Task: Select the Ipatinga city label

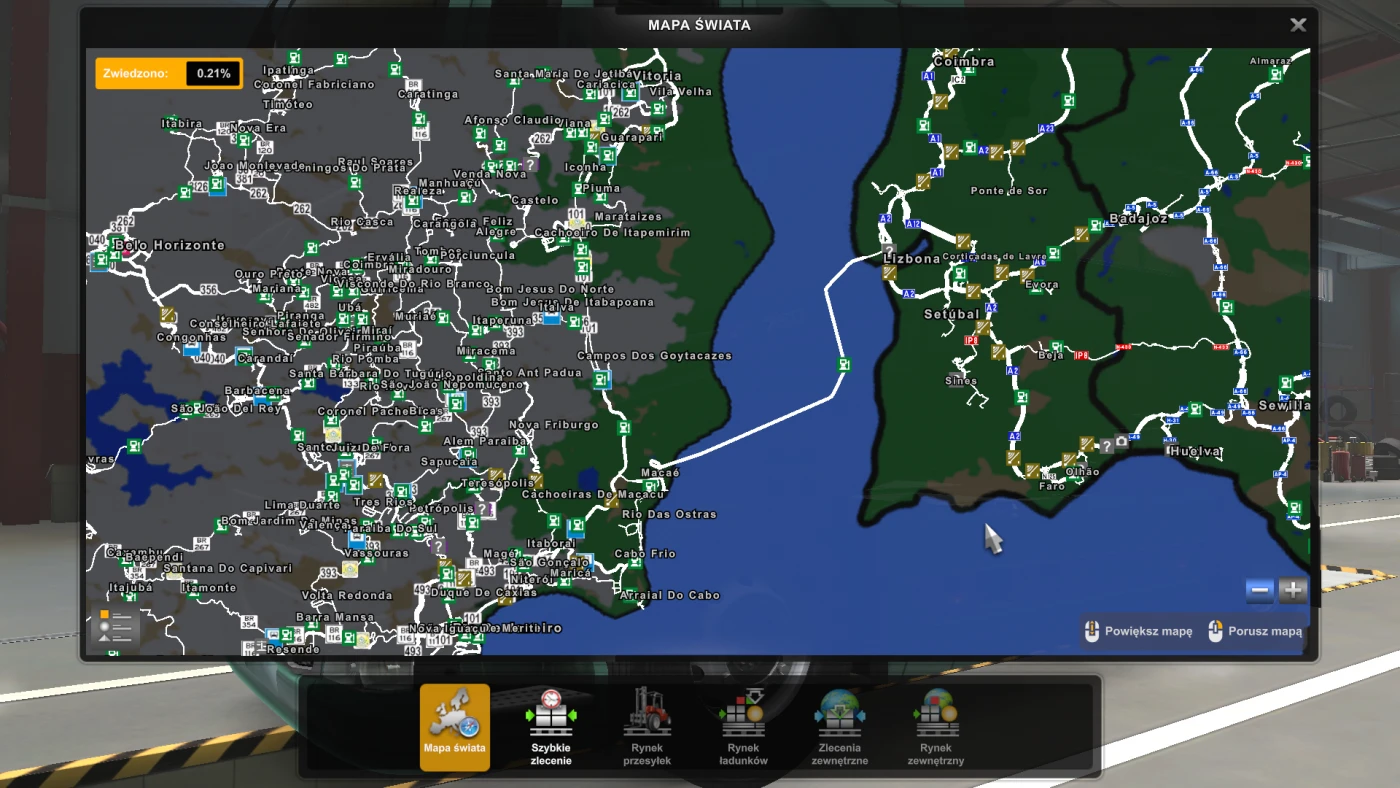Action: [288, 71]
